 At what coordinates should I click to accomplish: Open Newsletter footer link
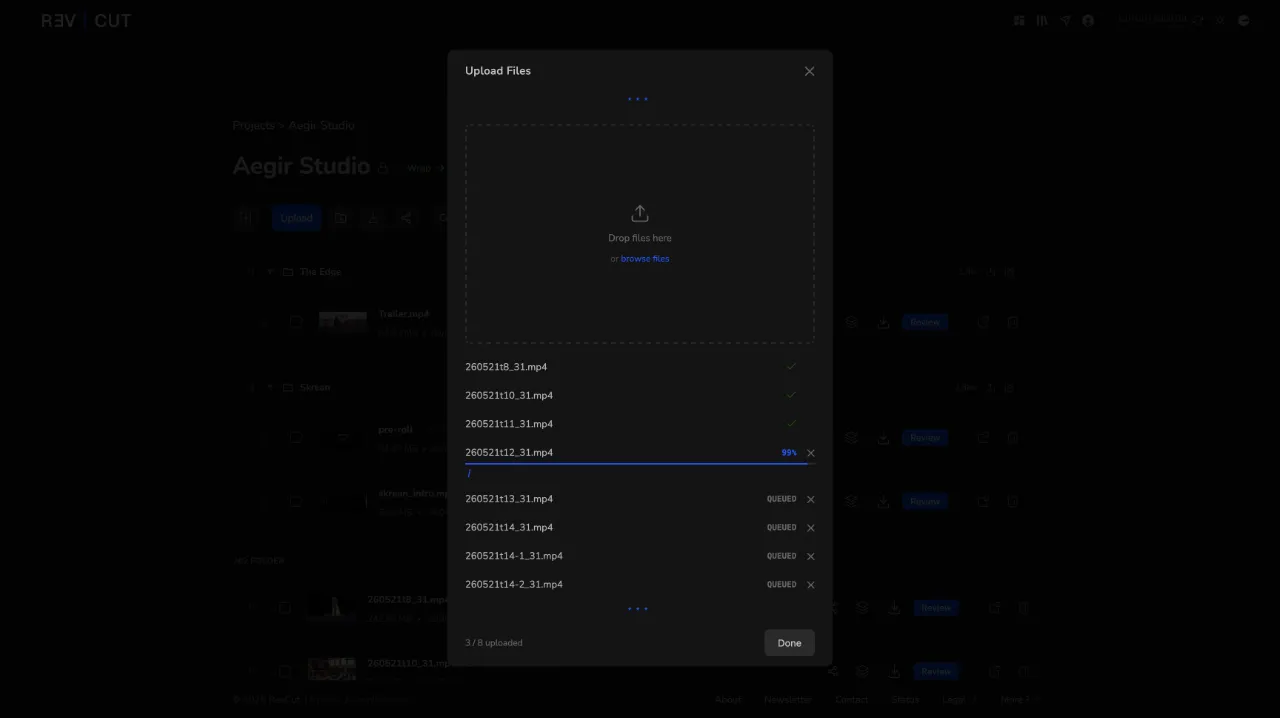pos(787,700)
